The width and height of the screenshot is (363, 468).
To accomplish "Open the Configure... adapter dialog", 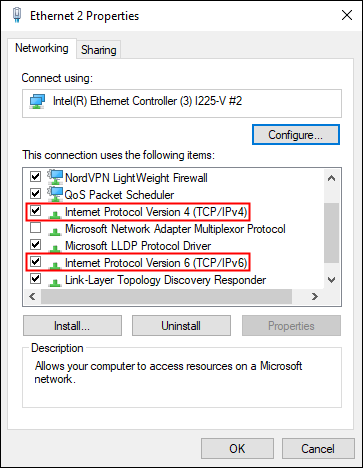I will coord(296,135).
